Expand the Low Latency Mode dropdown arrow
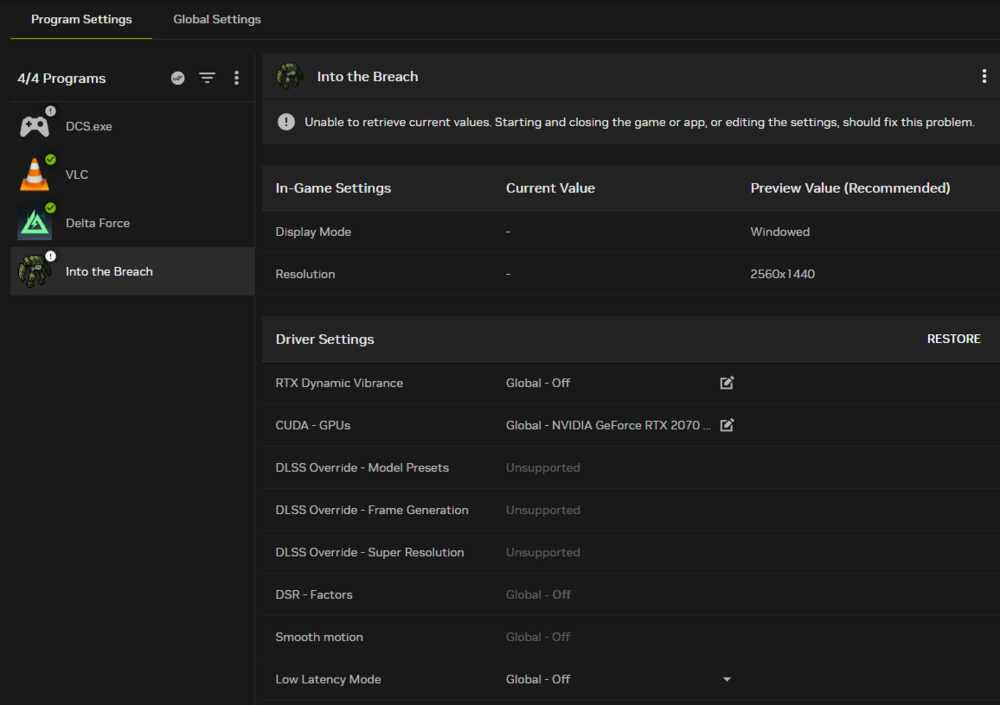Image resolution: width=1000 pixels, height=705 pixels. click(x=727, y=680)
